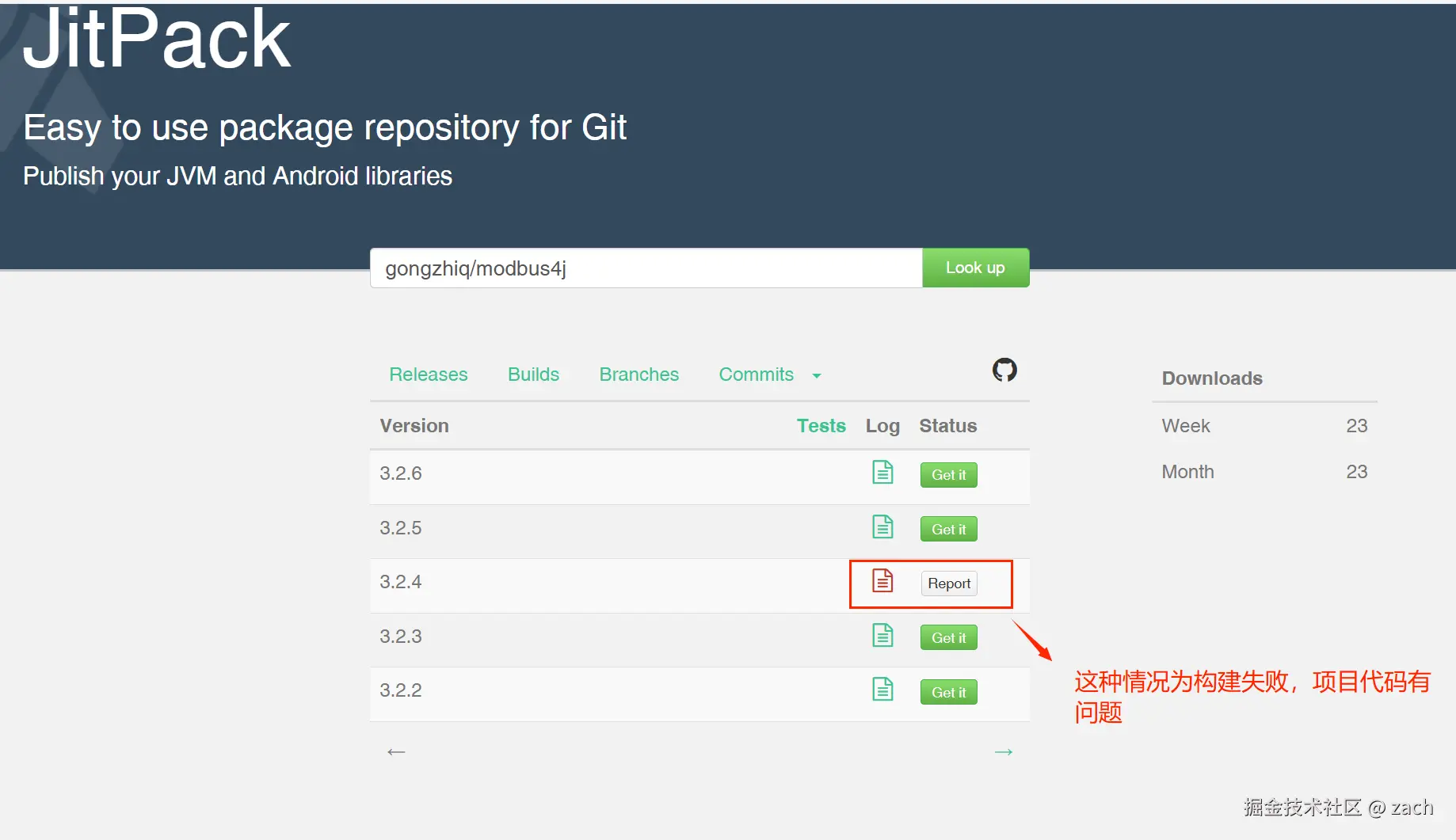Focus the repository search field gongzhiq/modbus4j

(x=646, y=268)
